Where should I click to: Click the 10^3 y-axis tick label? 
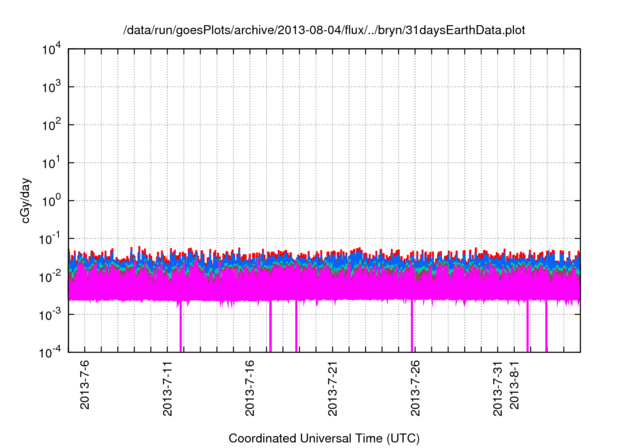pos(52,87)
